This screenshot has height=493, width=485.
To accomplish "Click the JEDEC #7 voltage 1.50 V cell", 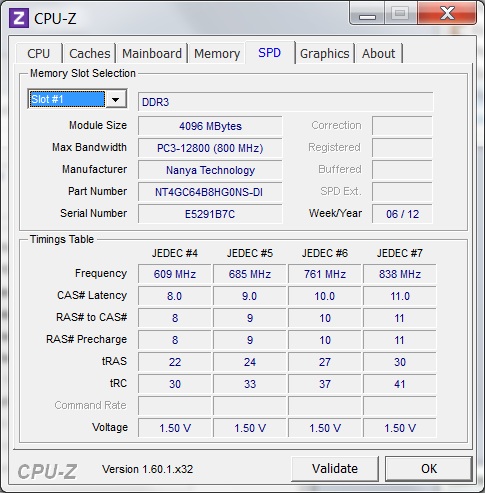I will coord(400,428).
